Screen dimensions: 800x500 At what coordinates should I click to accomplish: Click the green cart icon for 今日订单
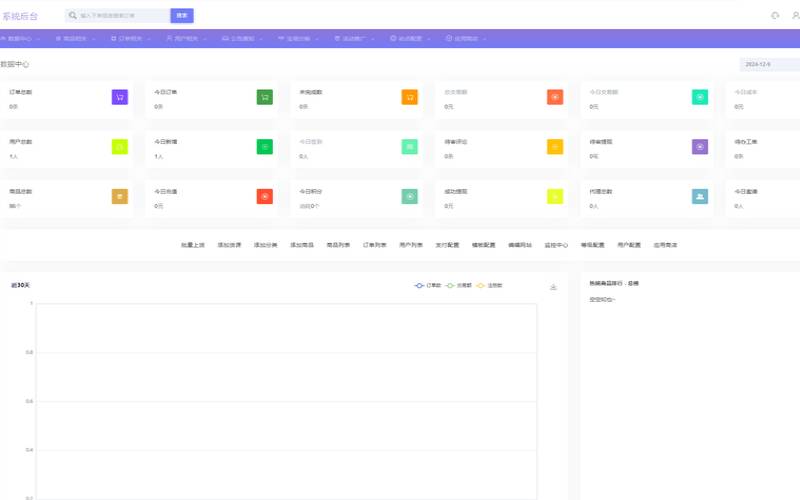(x=265, y=97)
